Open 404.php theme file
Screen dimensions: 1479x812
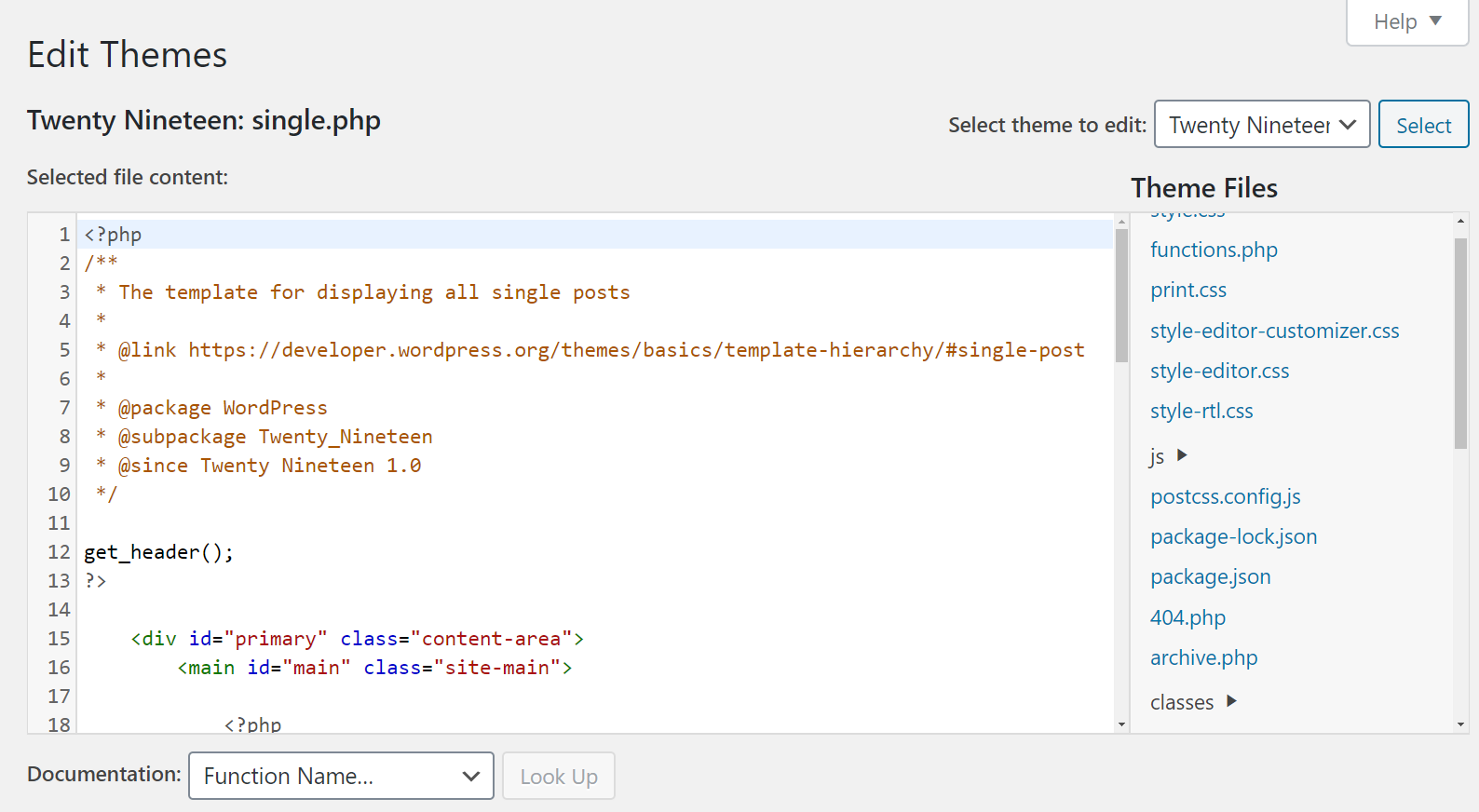tap(1187, 617)
